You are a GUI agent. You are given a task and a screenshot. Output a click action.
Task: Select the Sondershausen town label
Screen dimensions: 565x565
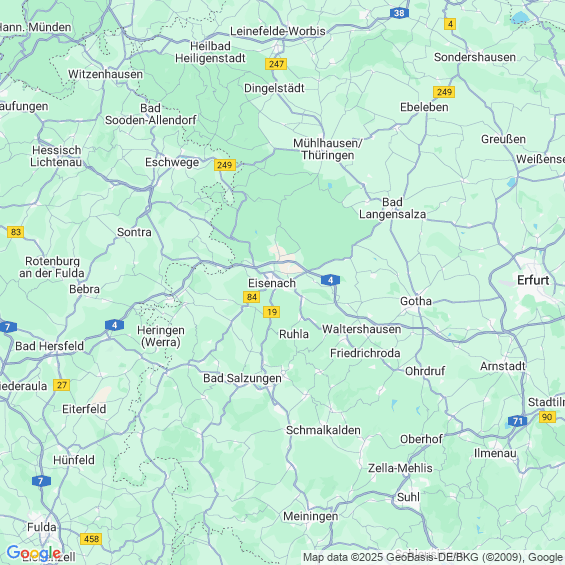click(x=475, y=57)
